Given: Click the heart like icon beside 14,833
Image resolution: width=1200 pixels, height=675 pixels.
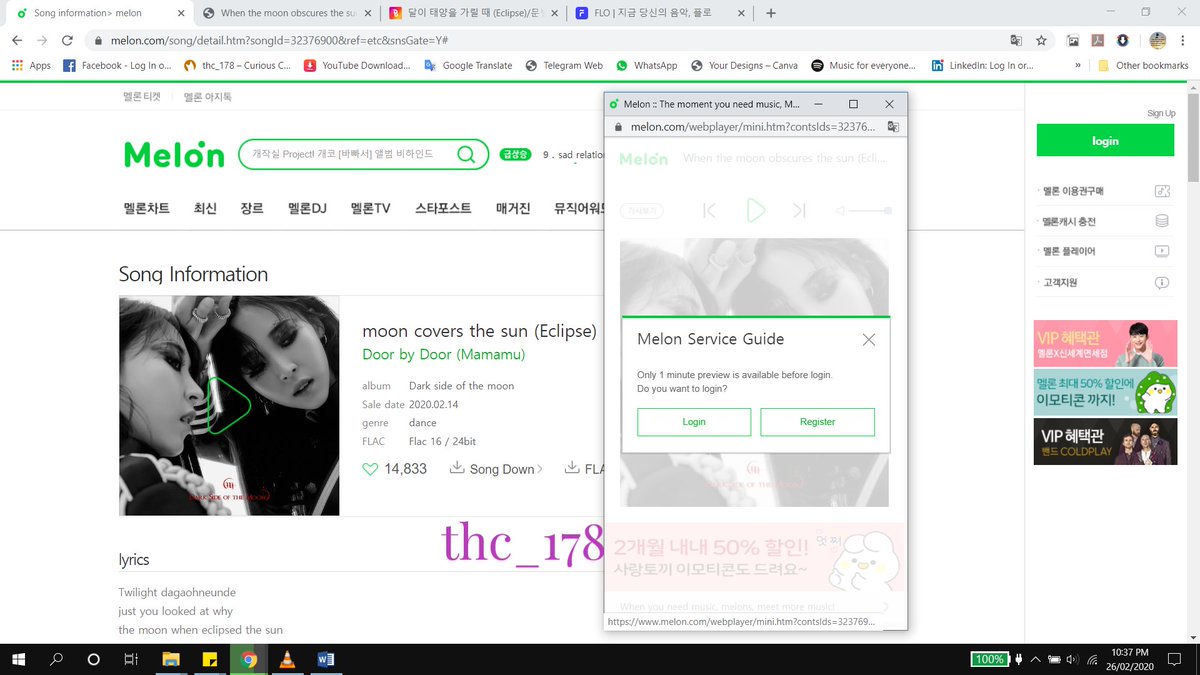Looking at the screenshot, I should click(x=370, y=469).
